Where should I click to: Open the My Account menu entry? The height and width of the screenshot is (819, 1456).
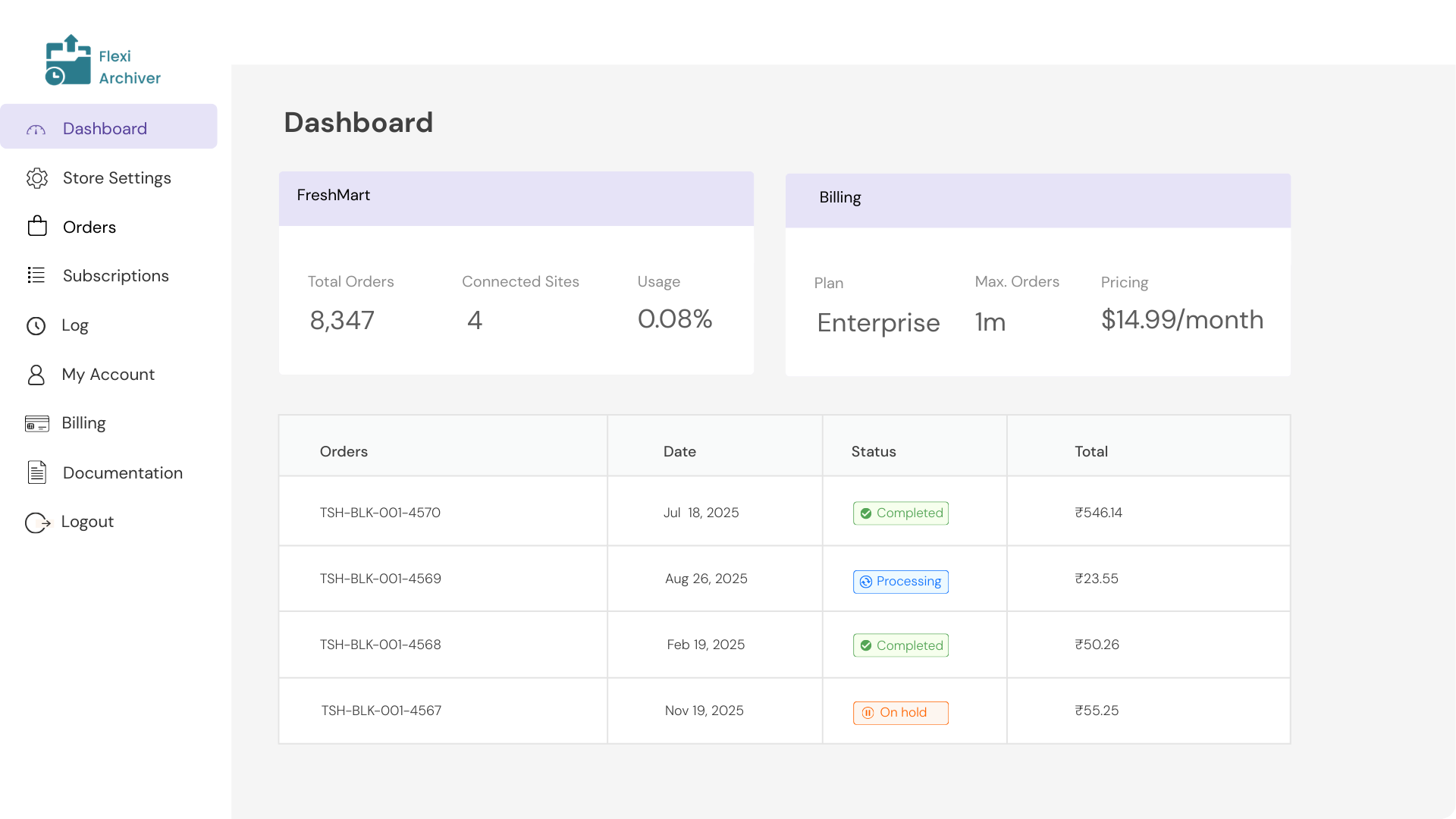pos(108,375)
